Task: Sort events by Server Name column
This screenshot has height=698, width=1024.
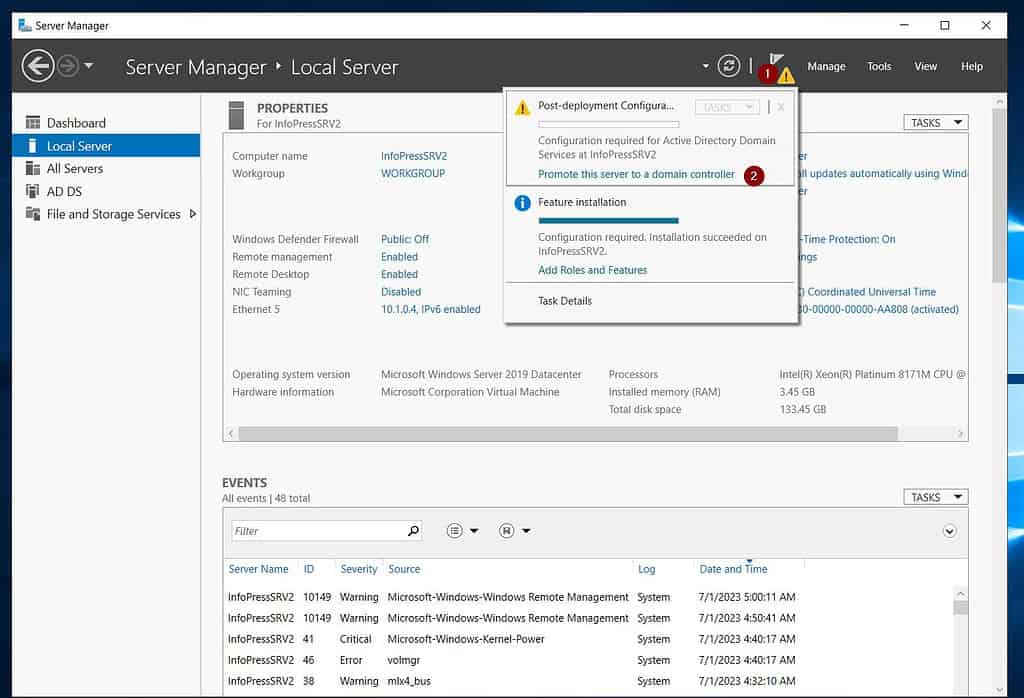Action: [x=258, y=569]
